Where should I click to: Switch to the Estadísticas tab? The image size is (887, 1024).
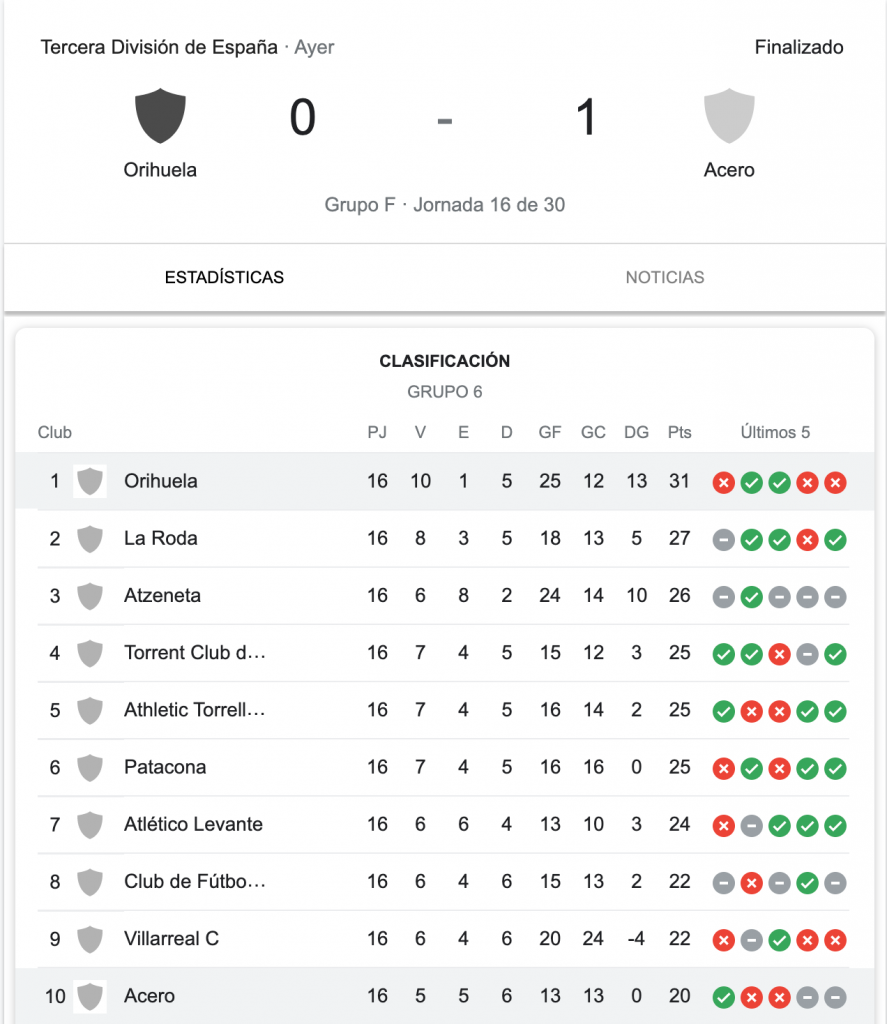coord(224,277)
